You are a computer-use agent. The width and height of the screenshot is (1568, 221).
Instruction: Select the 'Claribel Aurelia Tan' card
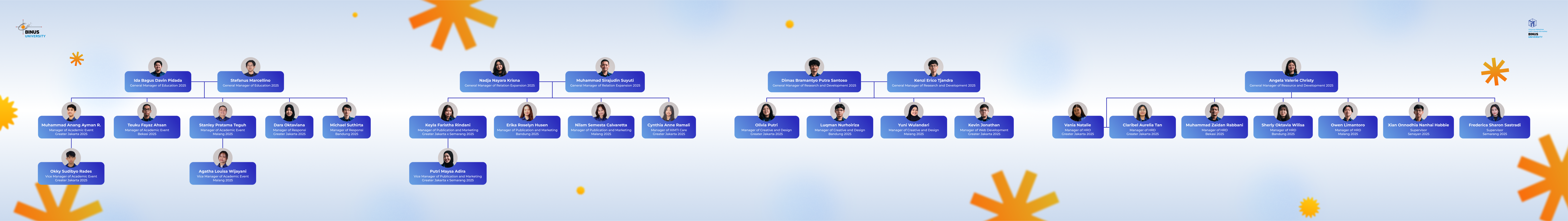[1142, 127]
